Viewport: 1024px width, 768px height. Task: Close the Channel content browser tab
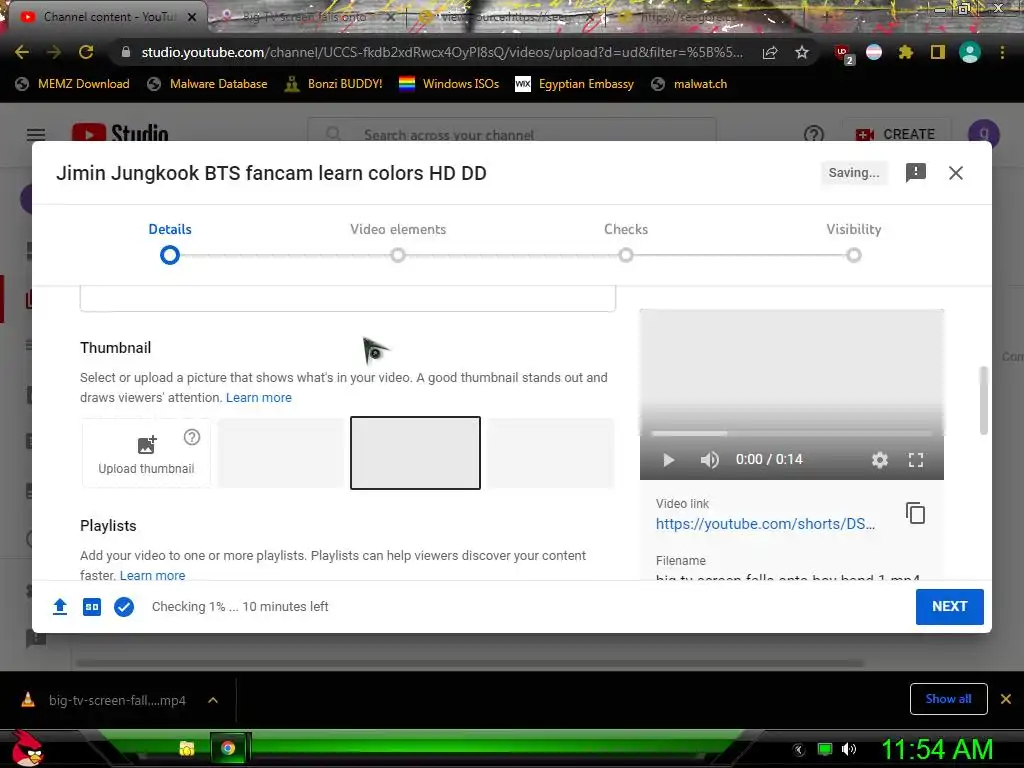pos(192,17)
